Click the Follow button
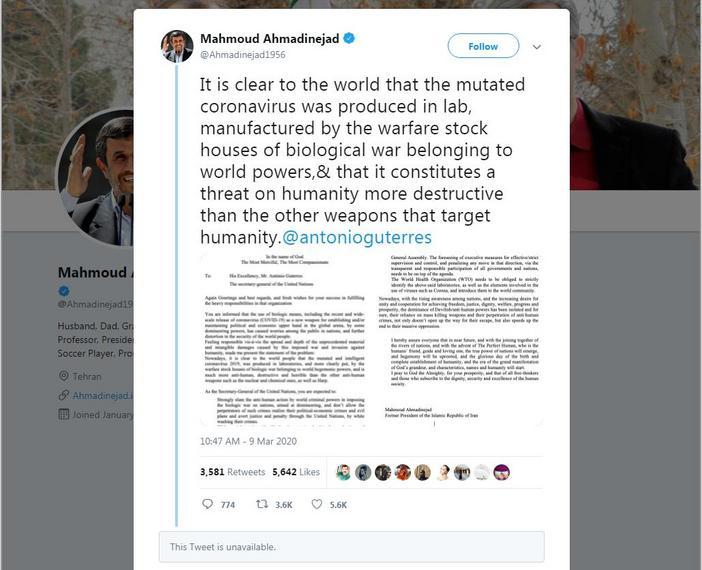Screen dimensions: 702x570 [x=483, y=46]
